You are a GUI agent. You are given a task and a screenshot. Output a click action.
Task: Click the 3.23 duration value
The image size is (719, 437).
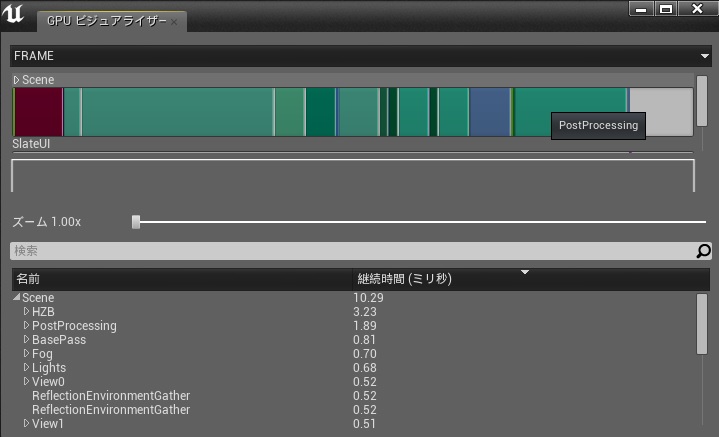365,312
